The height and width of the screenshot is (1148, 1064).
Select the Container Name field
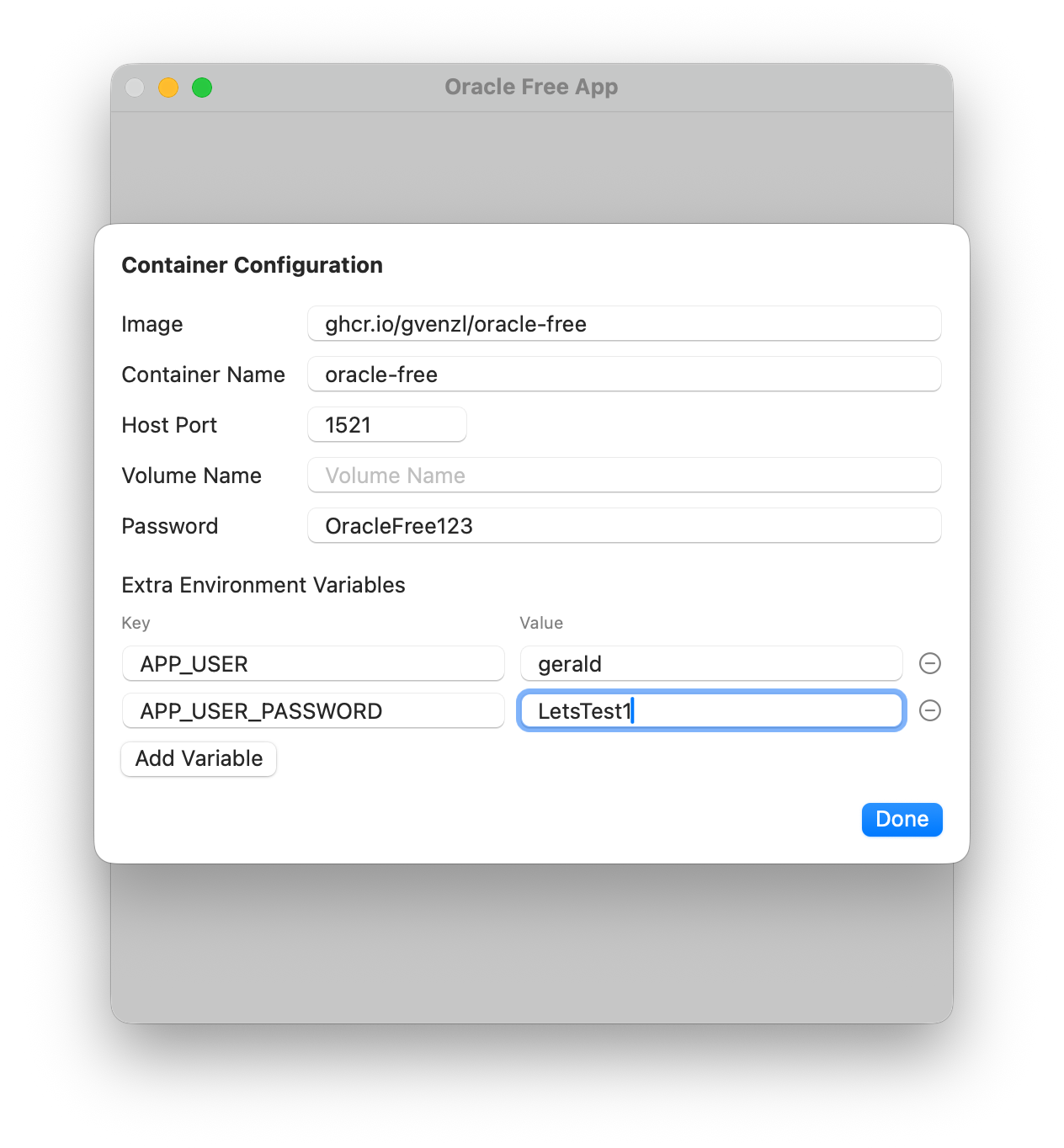(624, 375)
